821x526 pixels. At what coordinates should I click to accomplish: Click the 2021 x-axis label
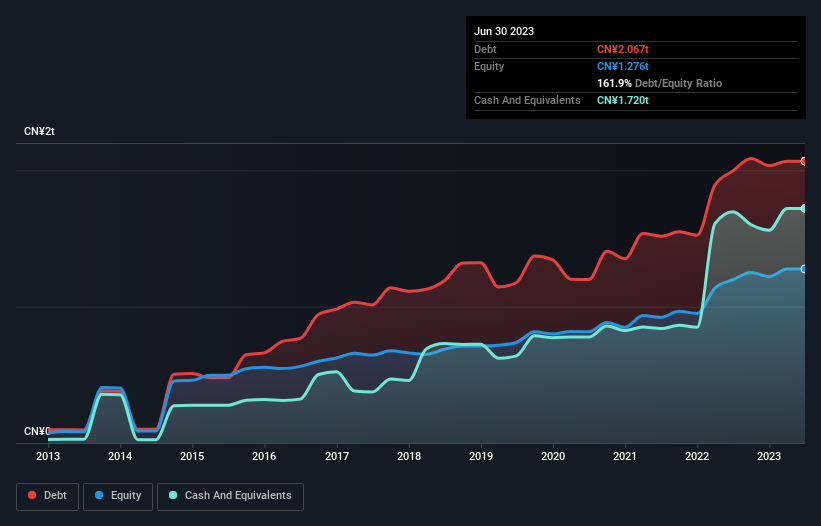pyautogui.click(x=625, y=456)
